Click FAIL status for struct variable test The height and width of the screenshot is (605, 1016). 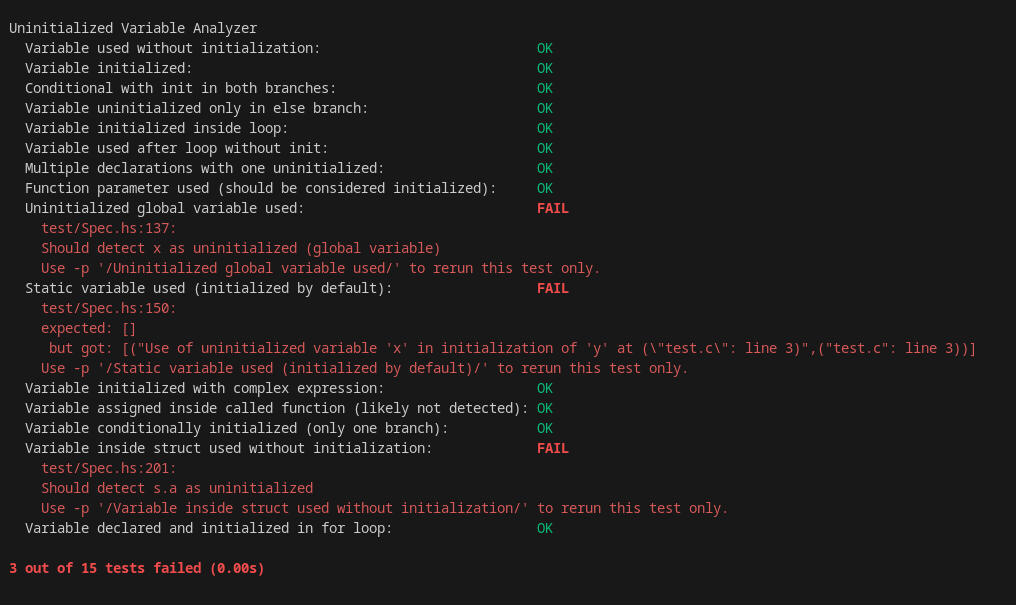(553, 448)
